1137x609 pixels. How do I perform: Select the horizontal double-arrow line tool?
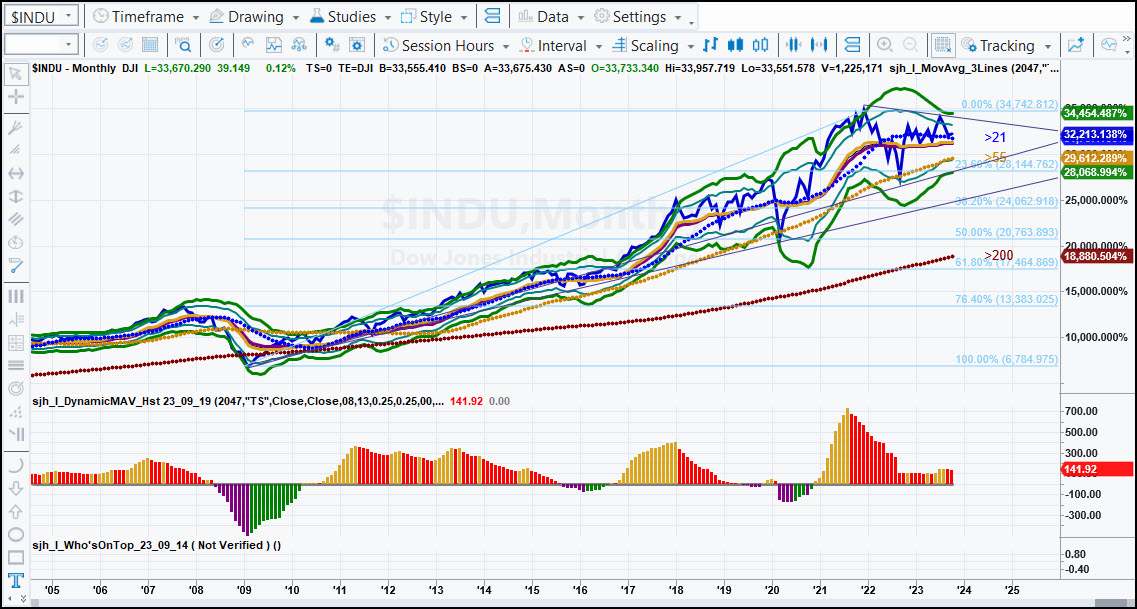tap(15, 173)
